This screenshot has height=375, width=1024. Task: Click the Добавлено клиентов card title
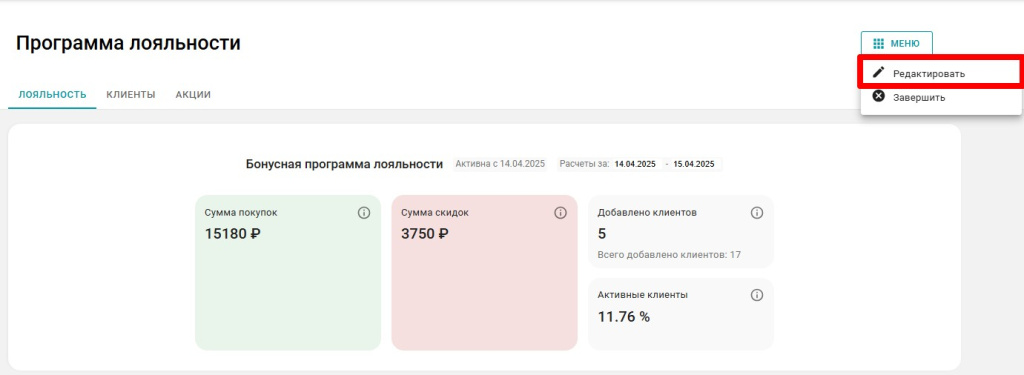(647, 213)
